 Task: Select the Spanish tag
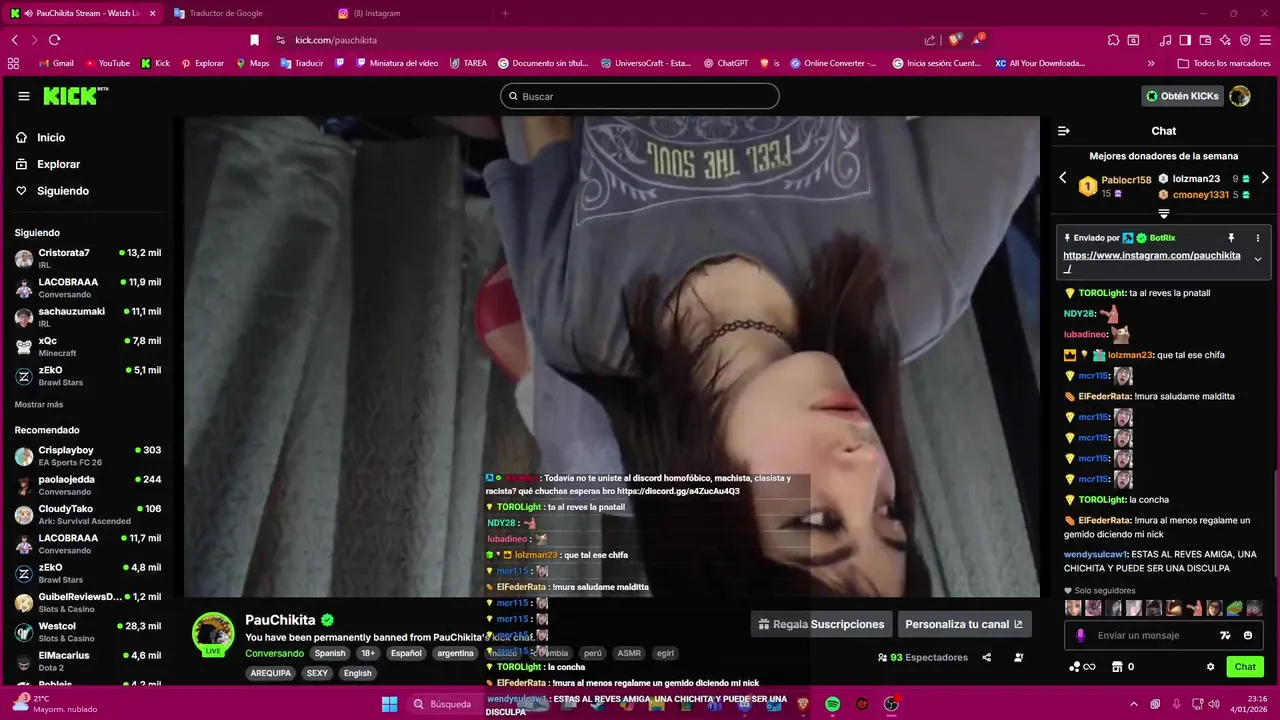click(x=330, y=653)
